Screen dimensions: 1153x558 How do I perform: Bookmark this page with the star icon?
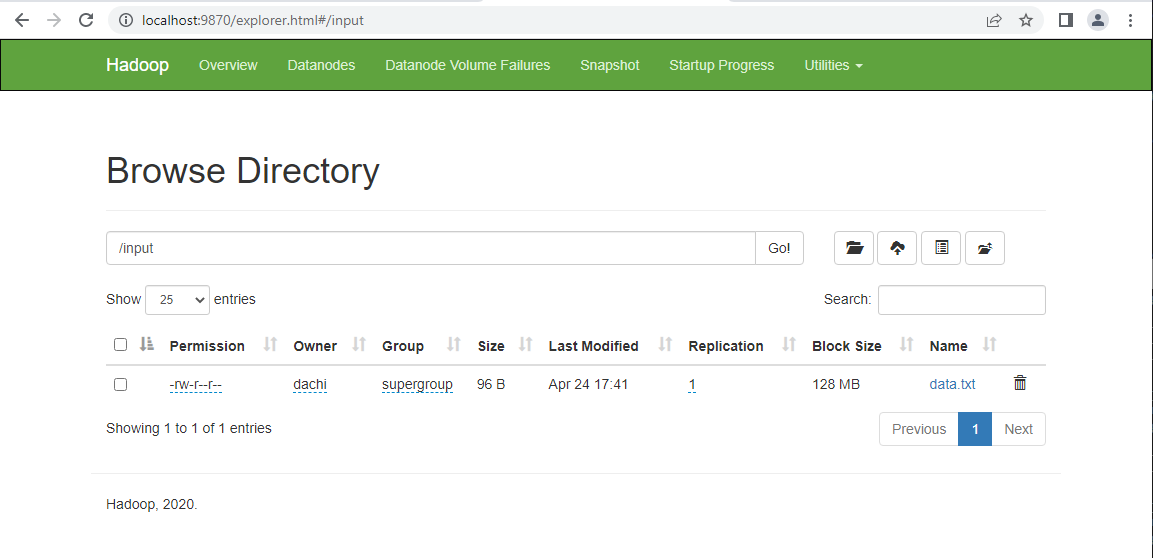pos(1026,20)
